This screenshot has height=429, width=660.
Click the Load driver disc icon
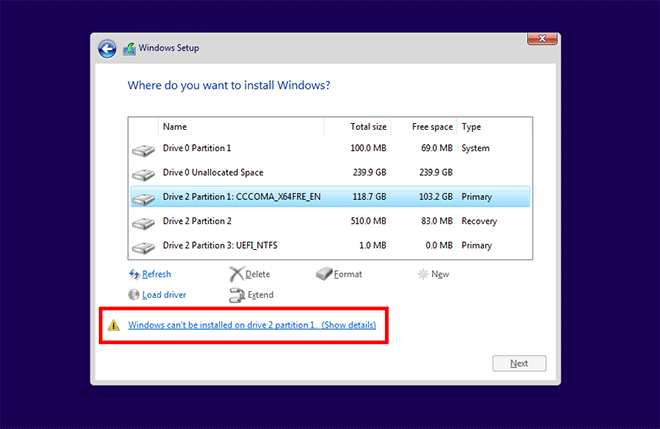pyautogui.click(x=134, y=295)
